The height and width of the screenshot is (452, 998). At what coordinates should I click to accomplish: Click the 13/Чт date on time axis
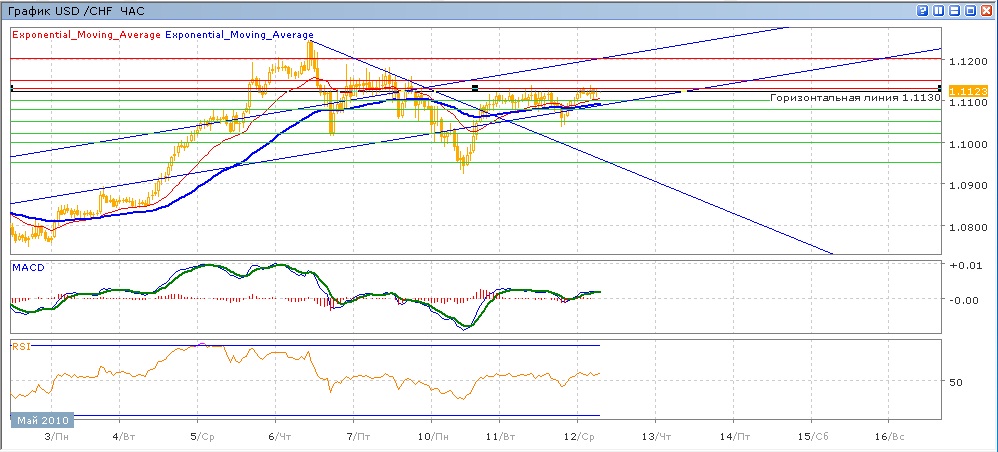click(655, 438)
